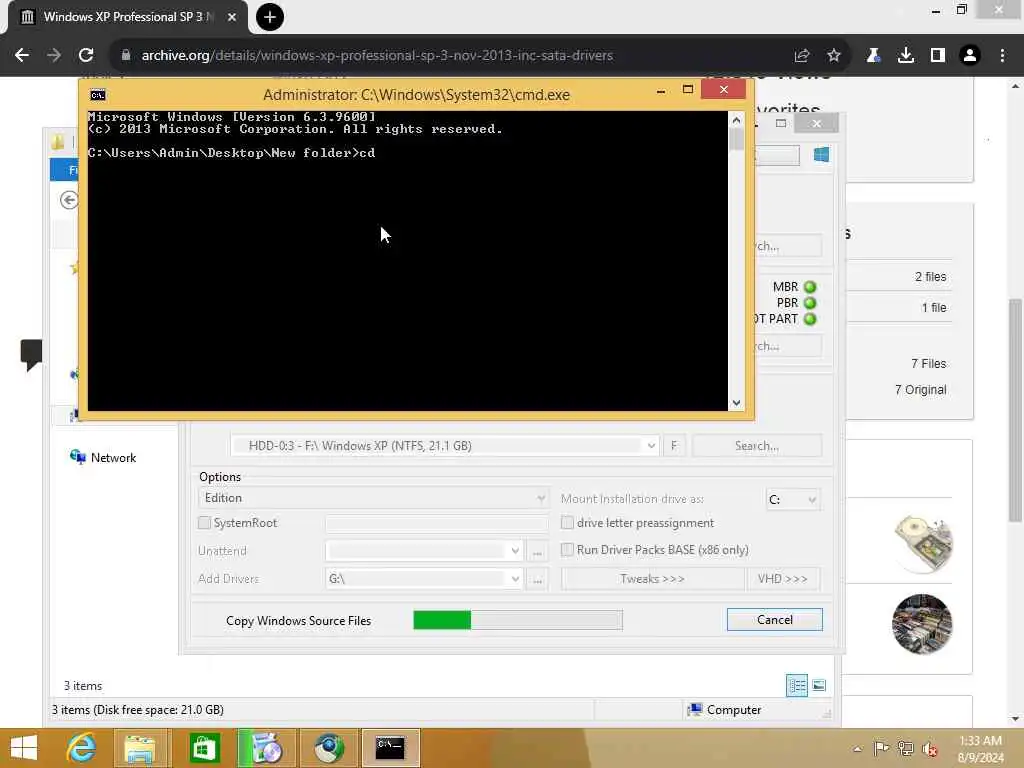Switch to cmd.exe taskbar button
The height and width of the screenshot is (768, 1024).
(390, 748)
